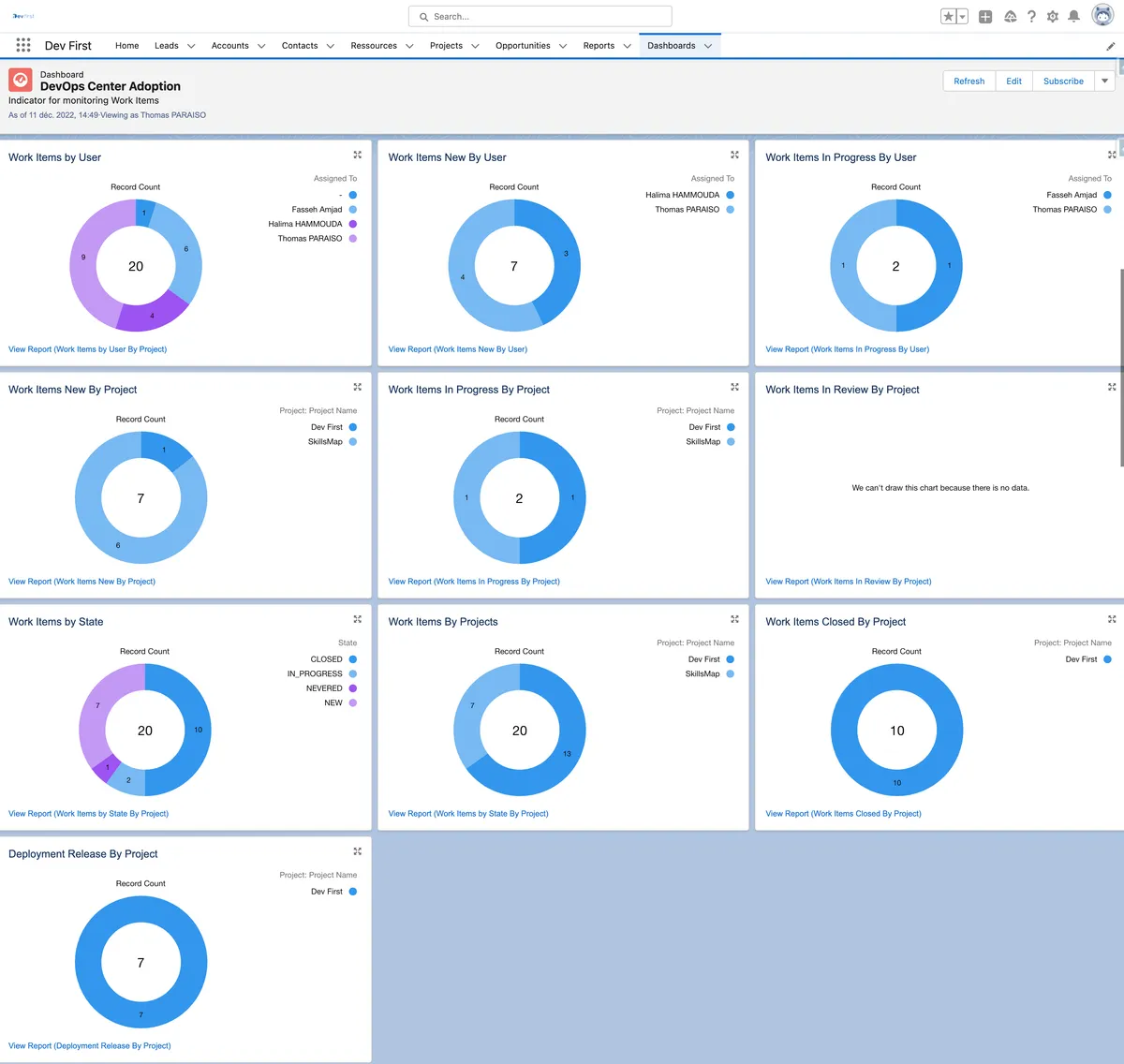Open the Projects tab
1124x1064 pixels.
pyautogui.click(x=446, y=46)
